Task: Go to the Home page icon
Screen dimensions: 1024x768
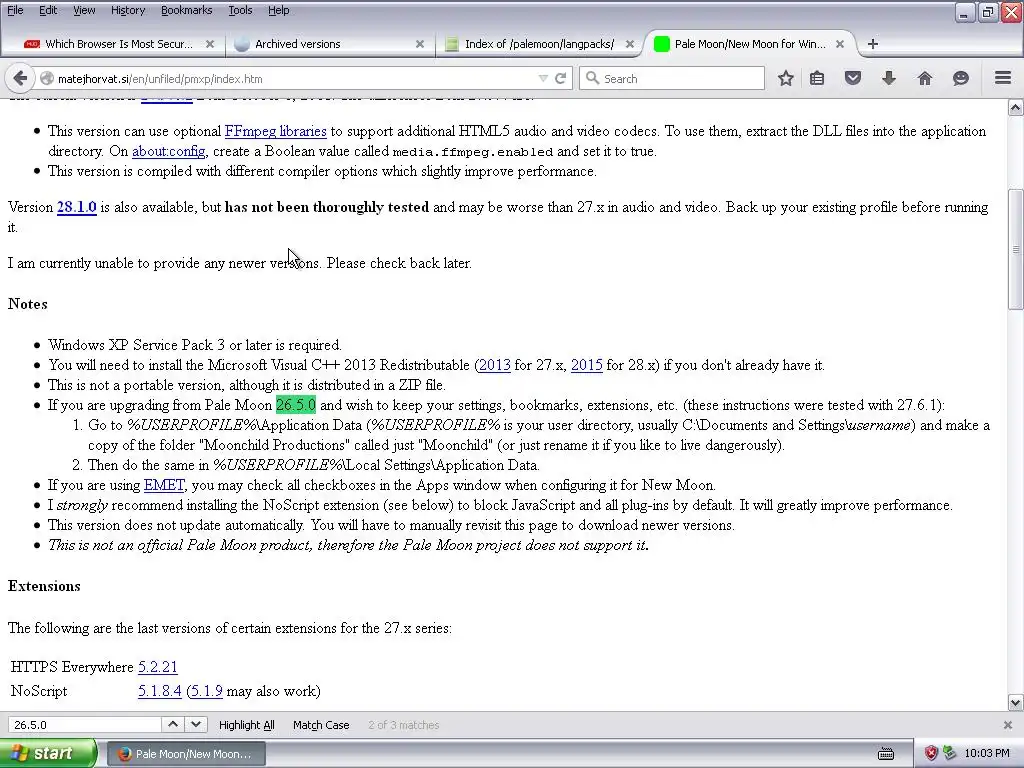Action: (x=925, y=78)
